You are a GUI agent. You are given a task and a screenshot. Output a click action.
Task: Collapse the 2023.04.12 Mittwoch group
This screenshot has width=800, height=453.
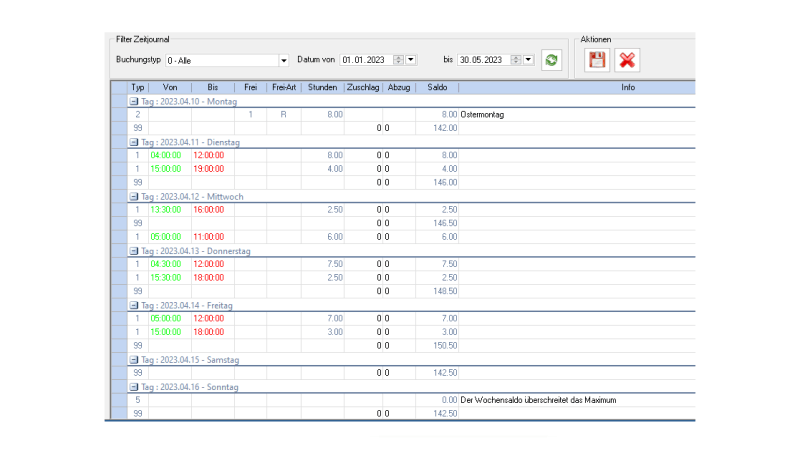pyautogui.click(x=134, y=197)
